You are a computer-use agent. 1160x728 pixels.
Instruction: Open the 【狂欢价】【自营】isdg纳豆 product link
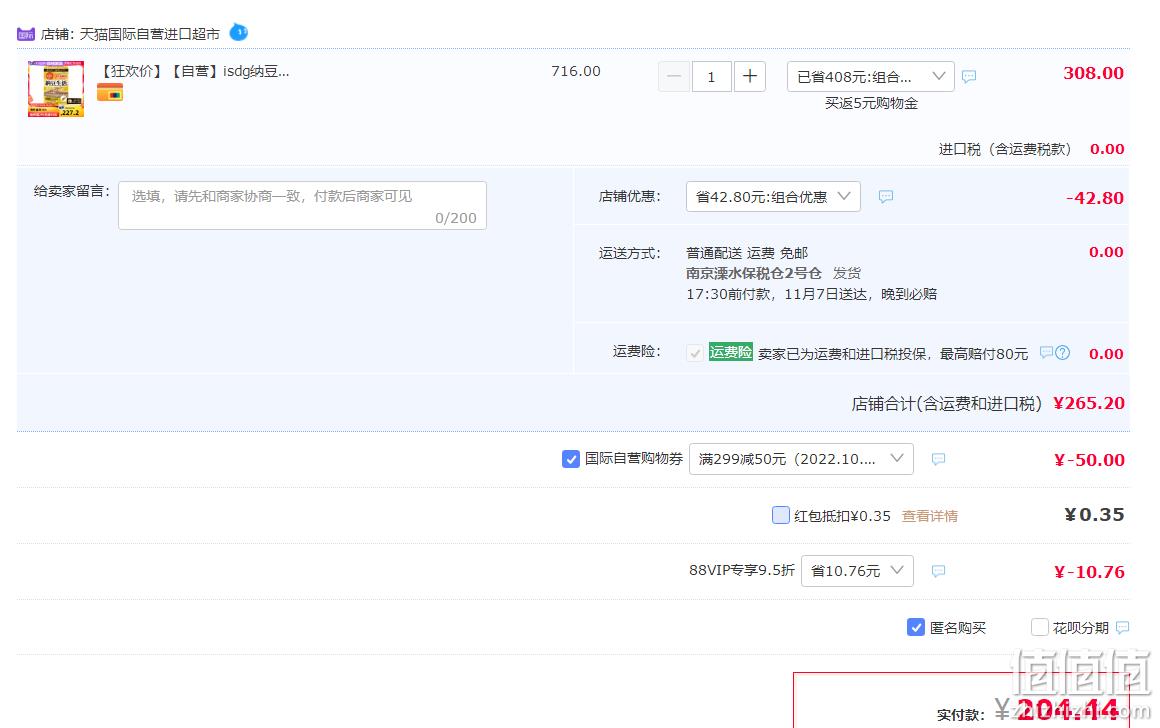pyautogui.click(x=195, y=71)
